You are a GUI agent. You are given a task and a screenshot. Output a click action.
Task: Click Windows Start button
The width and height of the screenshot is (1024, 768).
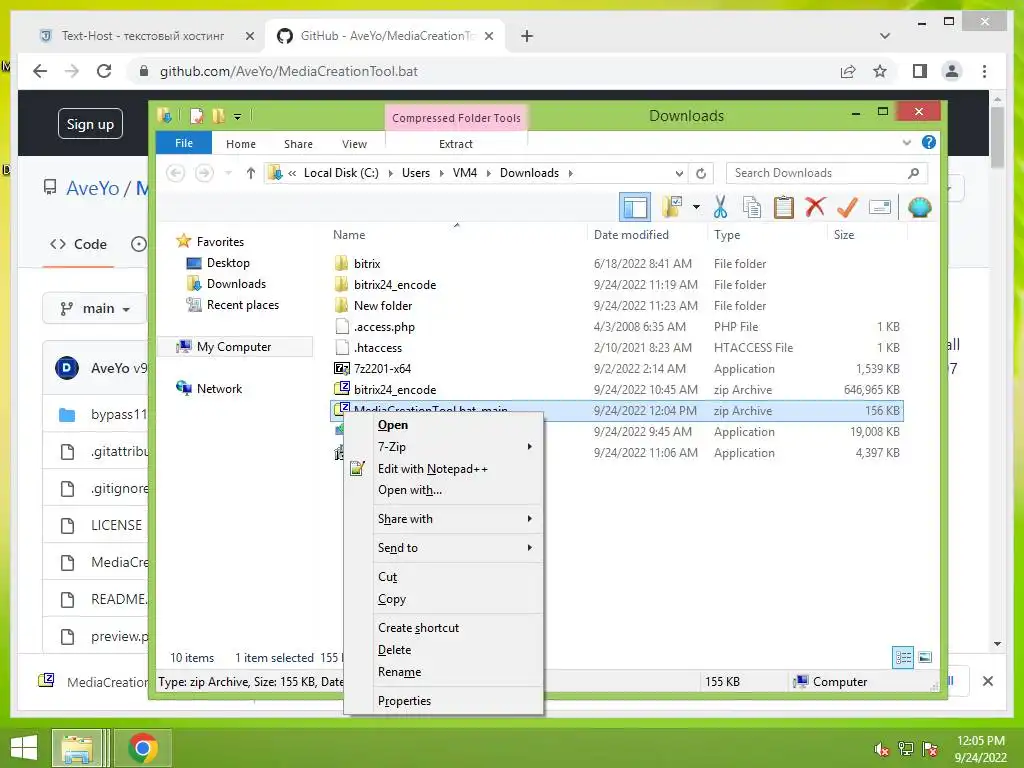tap(24, 748)
